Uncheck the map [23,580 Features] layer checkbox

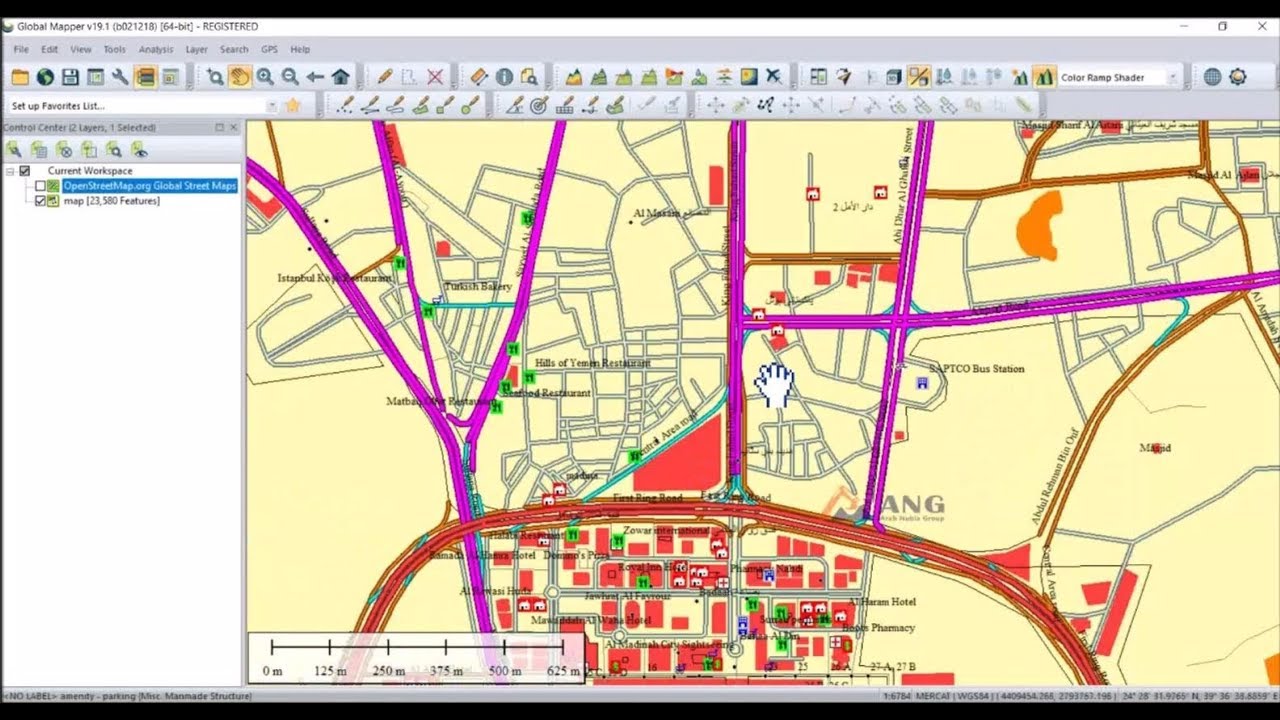click(41, 201)
